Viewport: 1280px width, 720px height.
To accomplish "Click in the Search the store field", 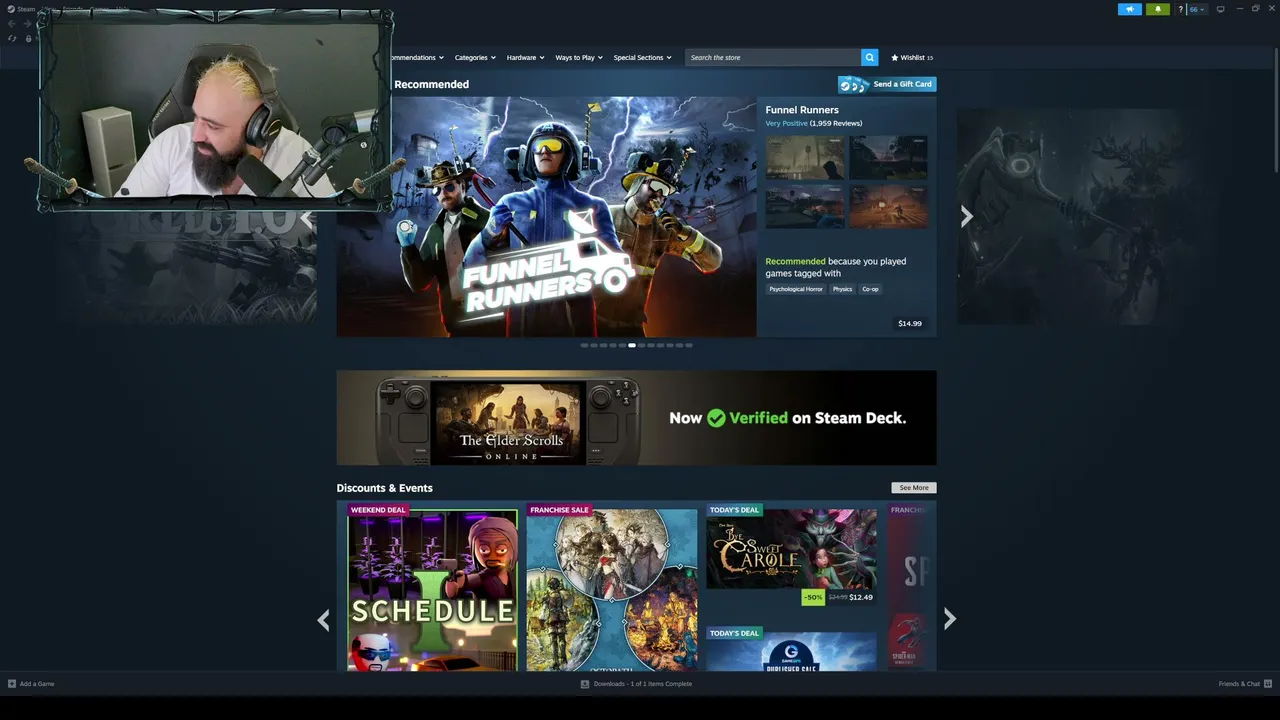I will click(x=773, y=58).
